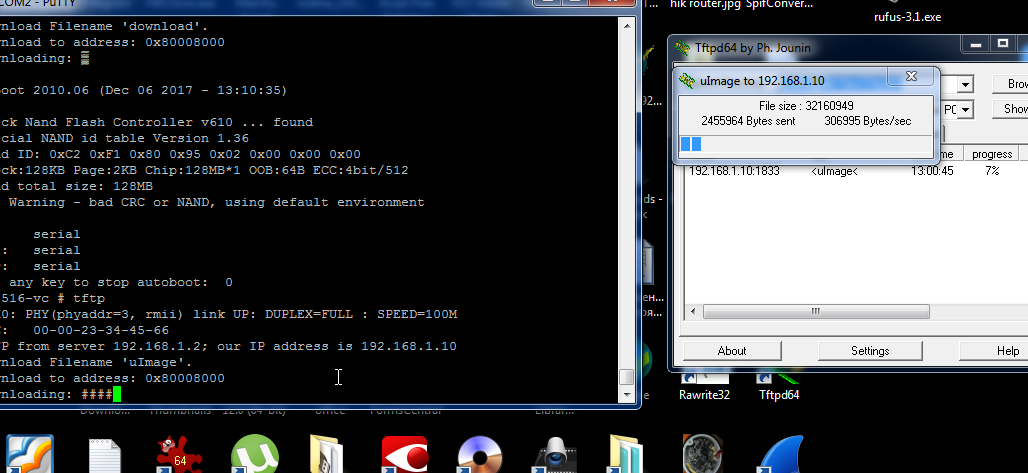Image resolution: width=1028 pixels, height=473 pixels.
Task: Close the uImage transfer dialog
Action: coord(910,77)
